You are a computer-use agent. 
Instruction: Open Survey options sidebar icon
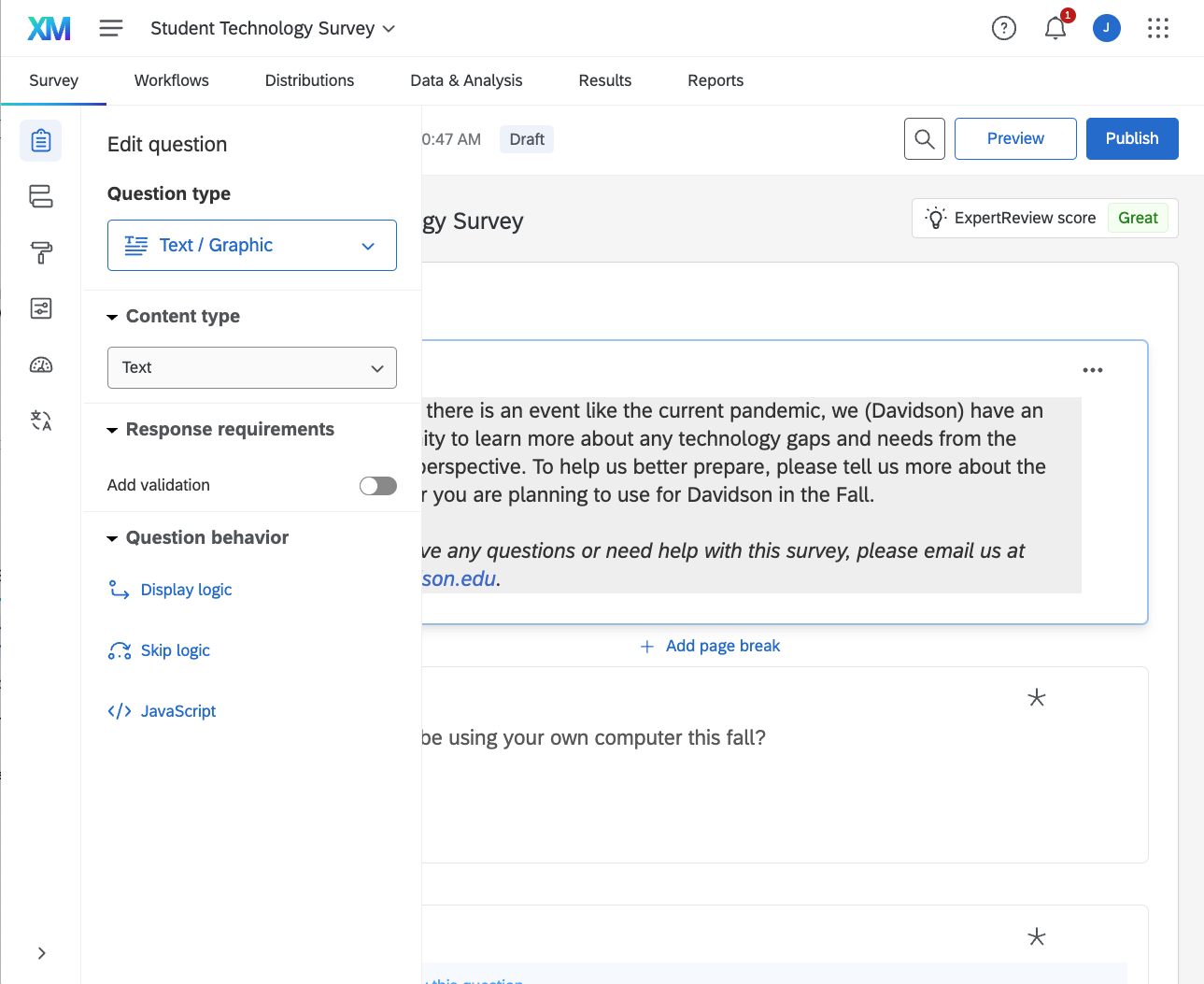(x=41, y=308)
